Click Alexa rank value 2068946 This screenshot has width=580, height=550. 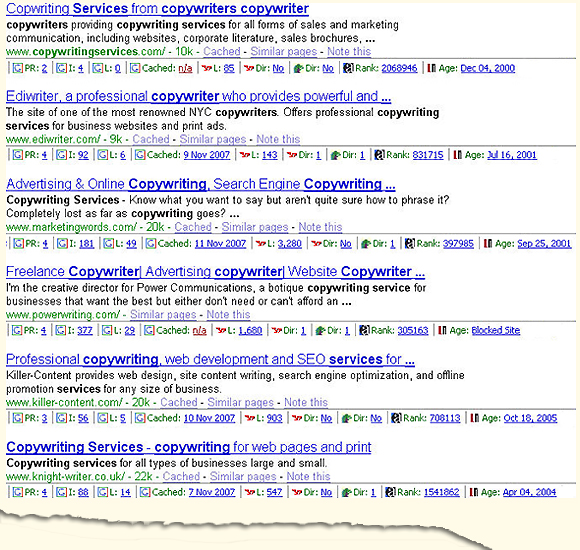[399, 68]
